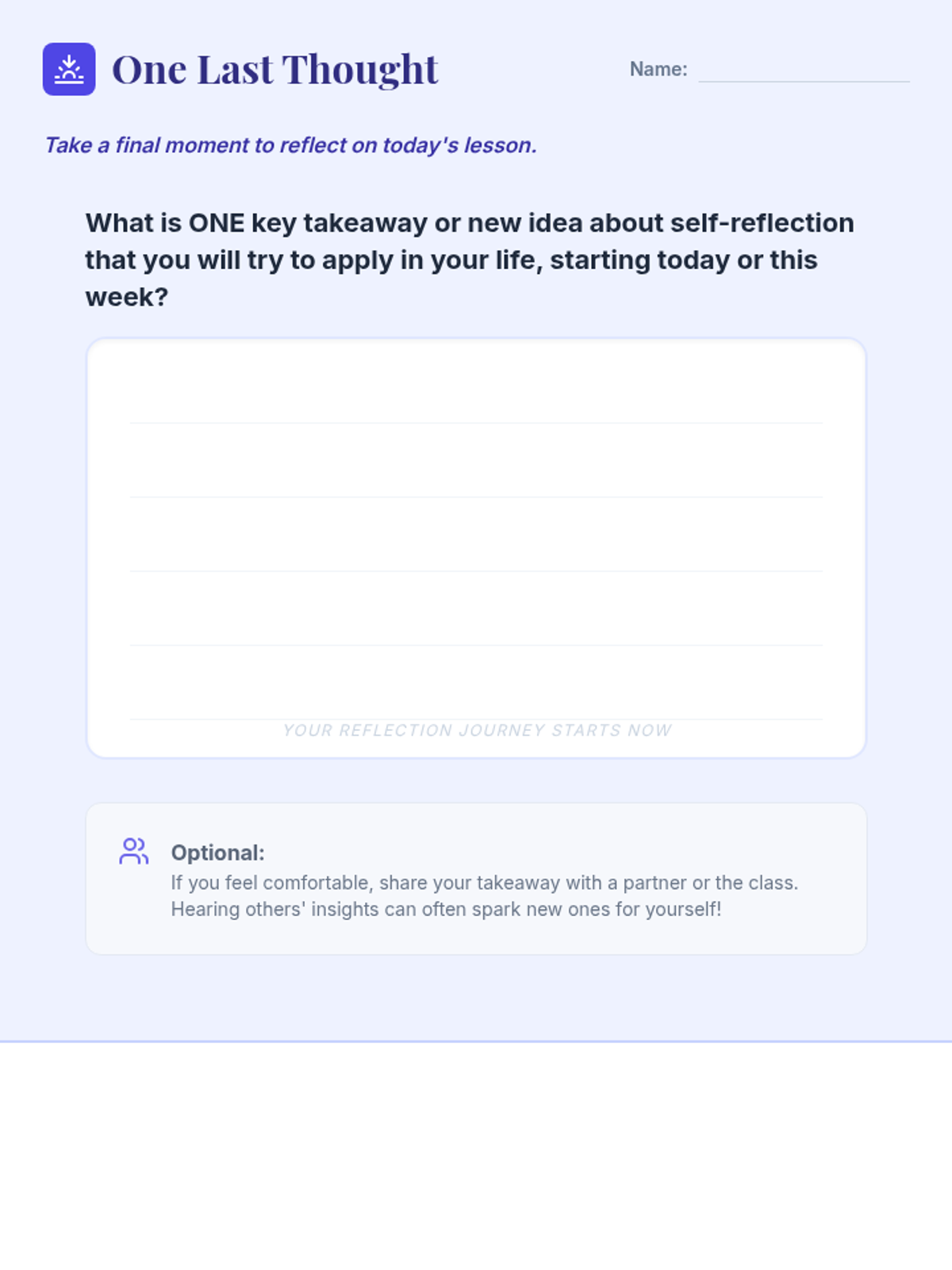952x1270 pixels.
Task: Click the sunrise logo icon
Action: click(x=69, y=69)
